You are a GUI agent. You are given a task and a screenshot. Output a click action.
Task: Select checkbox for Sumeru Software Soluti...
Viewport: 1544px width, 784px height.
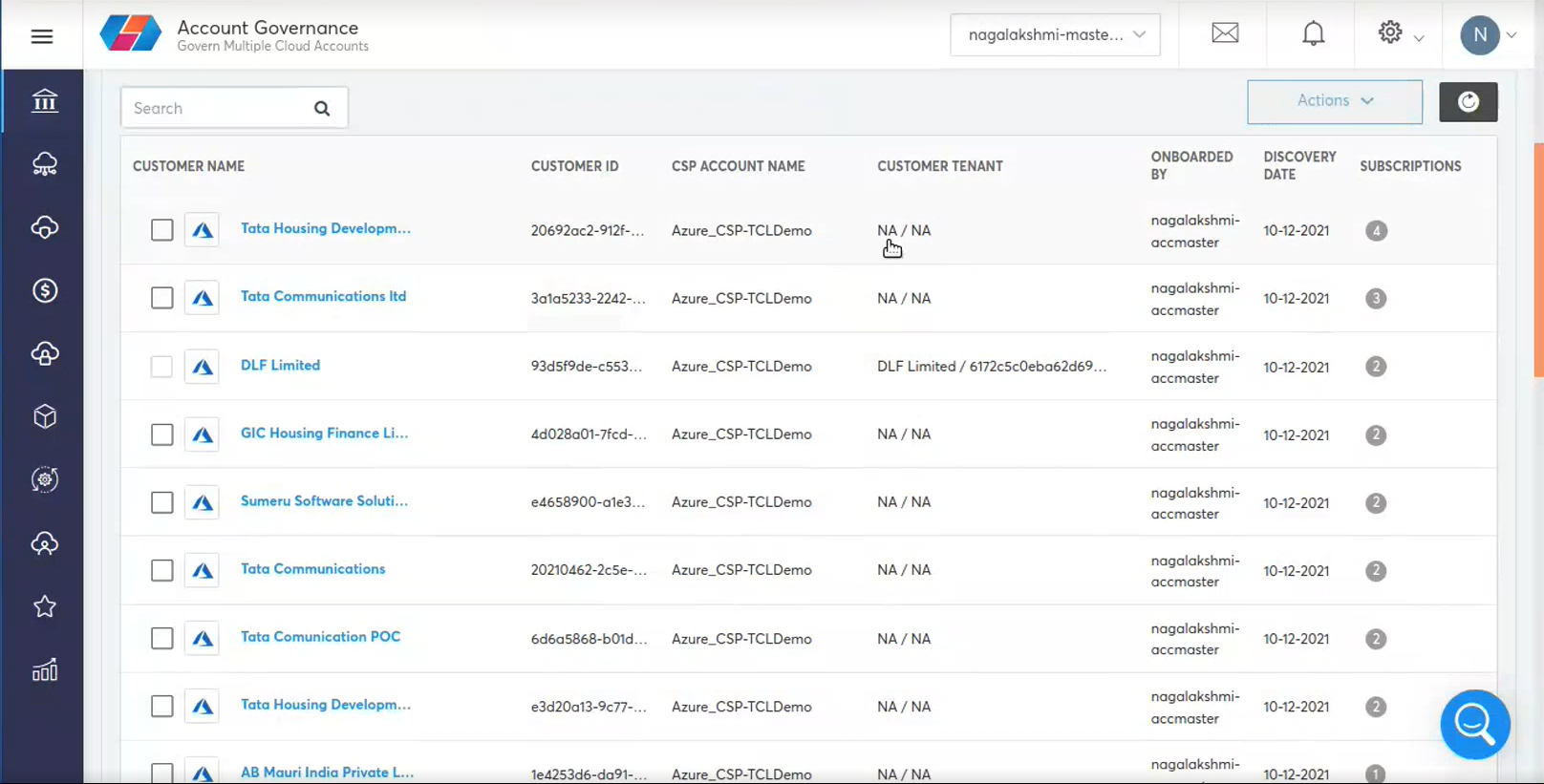pyautogui.click(x=162, y=502)
